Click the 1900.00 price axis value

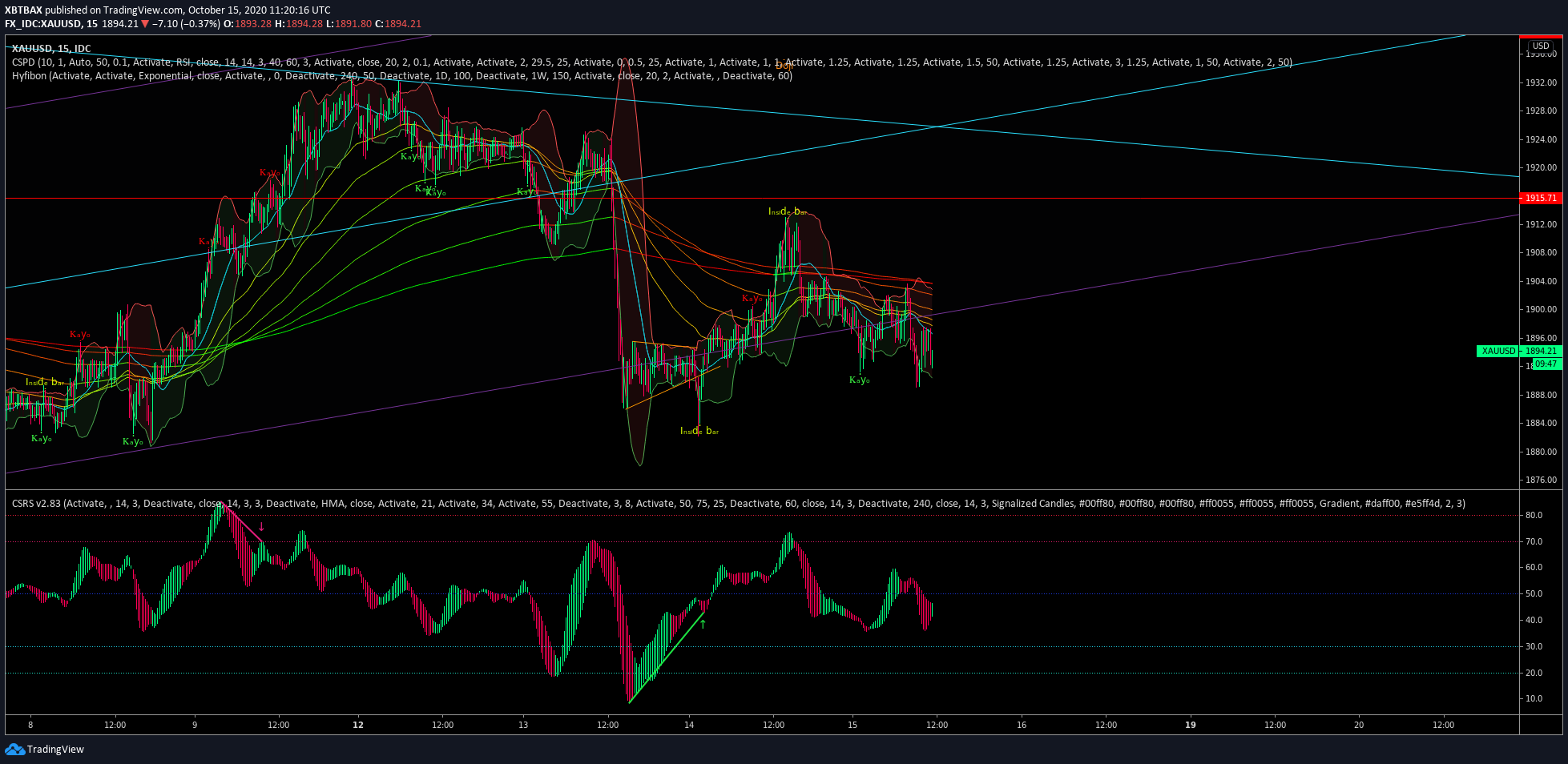(1541, 309)
